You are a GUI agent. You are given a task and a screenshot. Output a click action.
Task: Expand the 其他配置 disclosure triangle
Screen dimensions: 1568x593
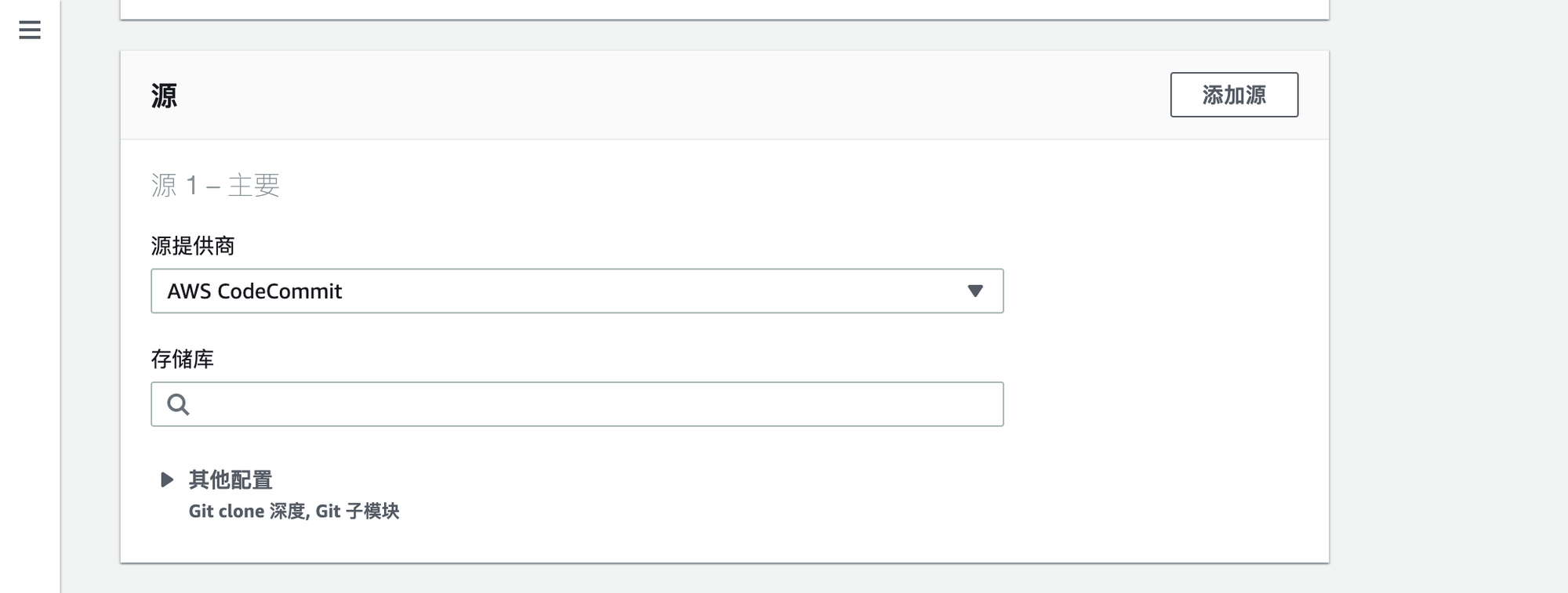coord(166,479)
